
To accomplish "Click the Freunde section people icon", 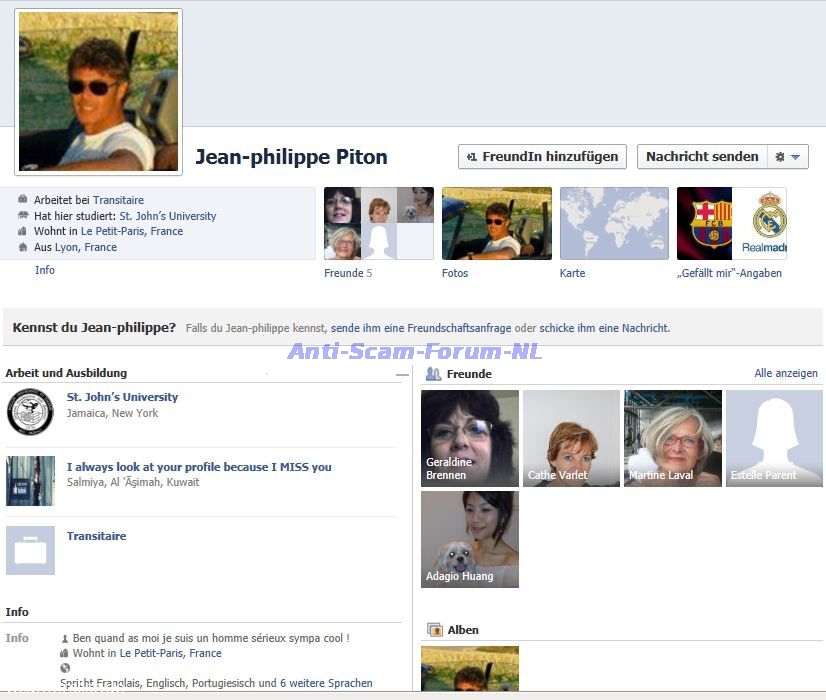I will [x=433, y=374].
